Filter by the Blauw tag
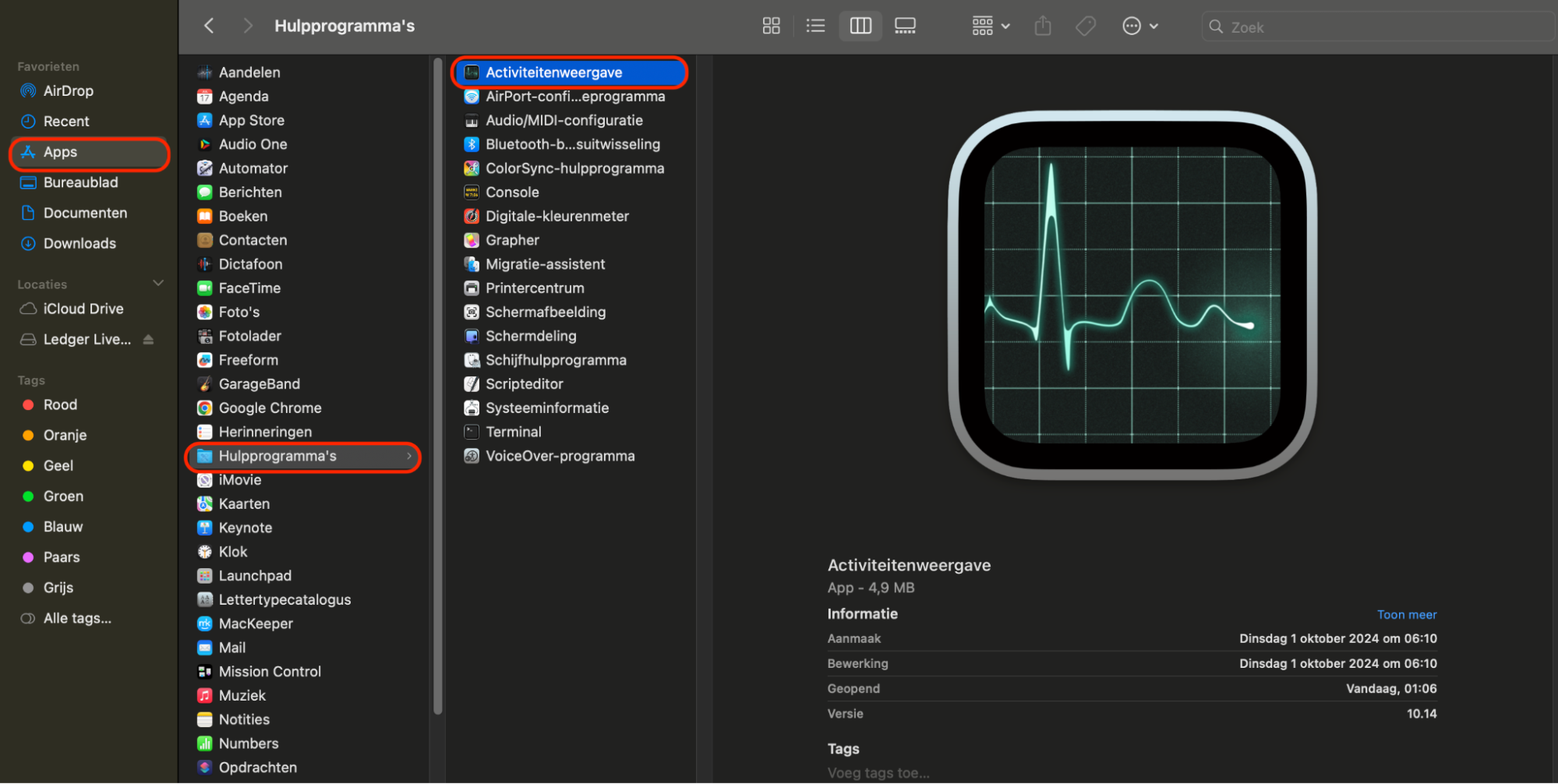This screenshot has width=1558, height=784. coord(62,527)
